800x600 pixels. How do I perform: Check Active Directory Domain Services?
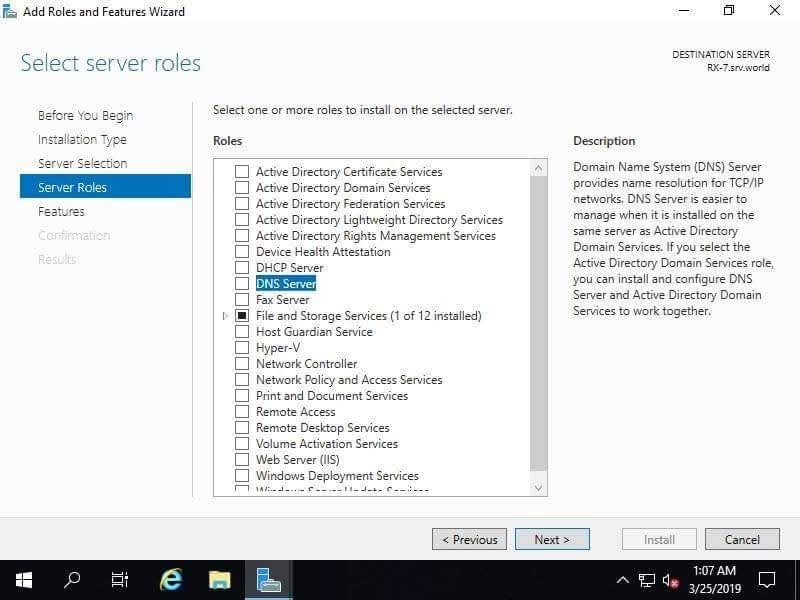(x=242, y=188)
